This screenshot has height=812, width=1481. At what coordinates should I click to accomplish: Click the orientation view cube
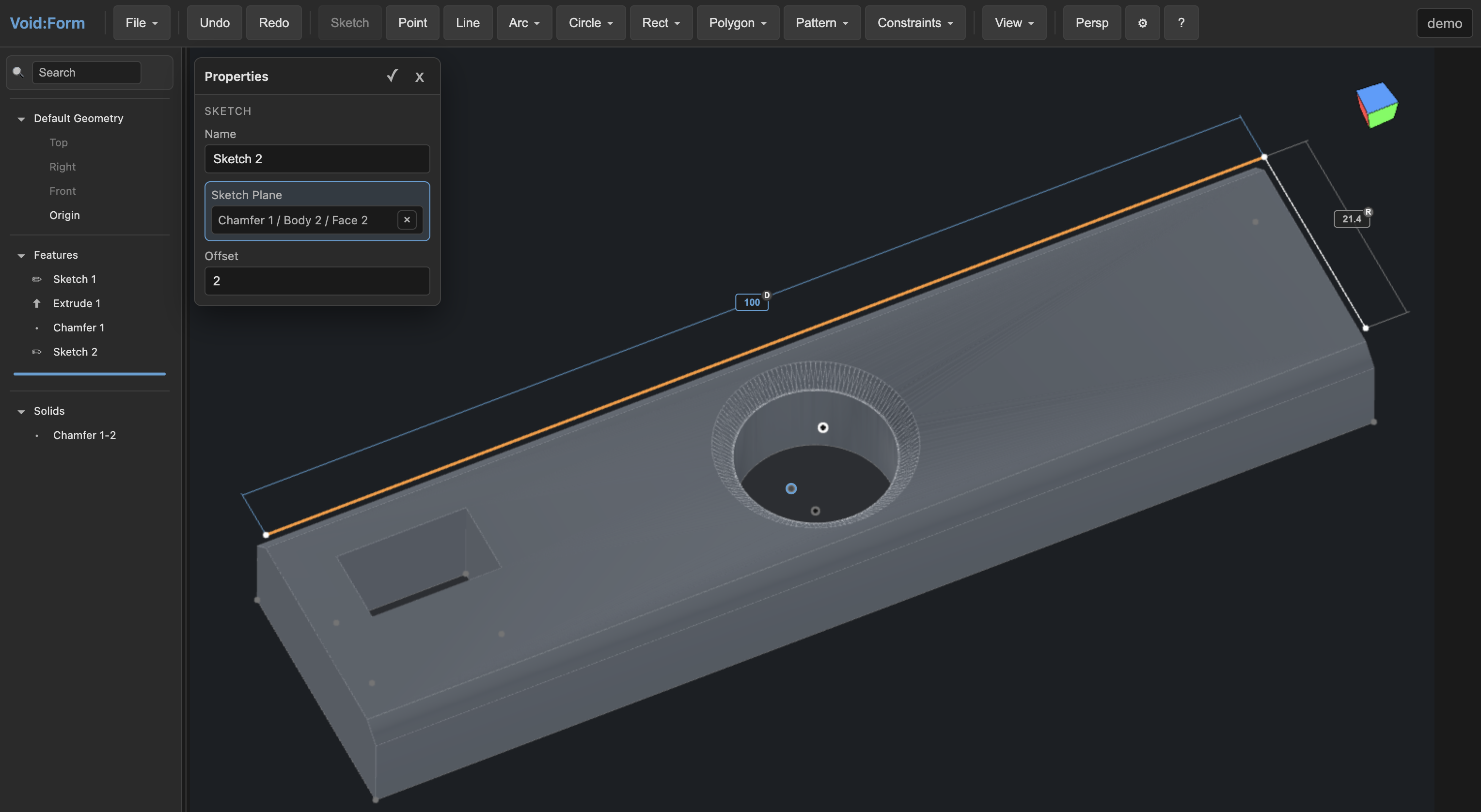point(1376,105)
